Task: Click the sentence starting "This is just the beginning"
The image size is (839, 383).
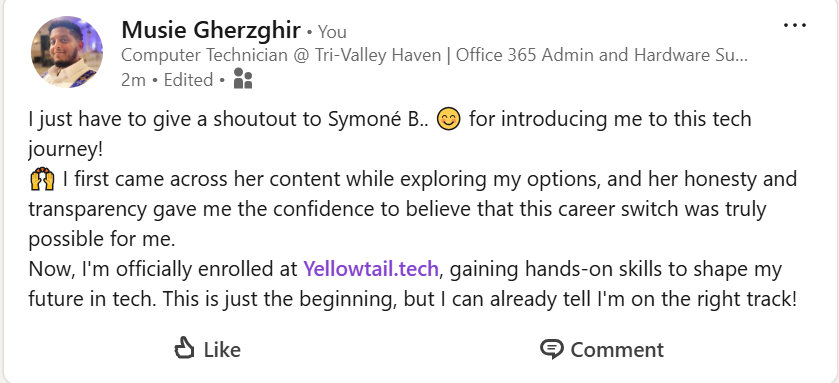Action: 480,299
